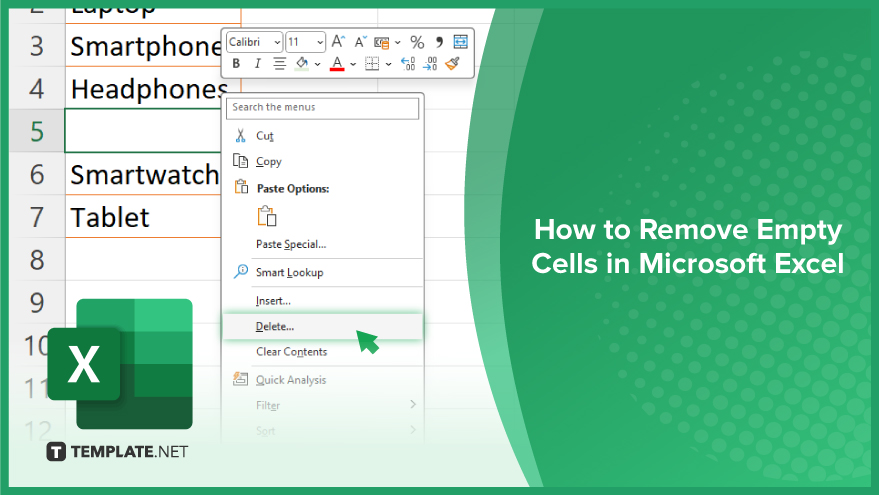The image size is (879, 495).
Task: Select the row 7 header
Action: click(x=37, y=216)
